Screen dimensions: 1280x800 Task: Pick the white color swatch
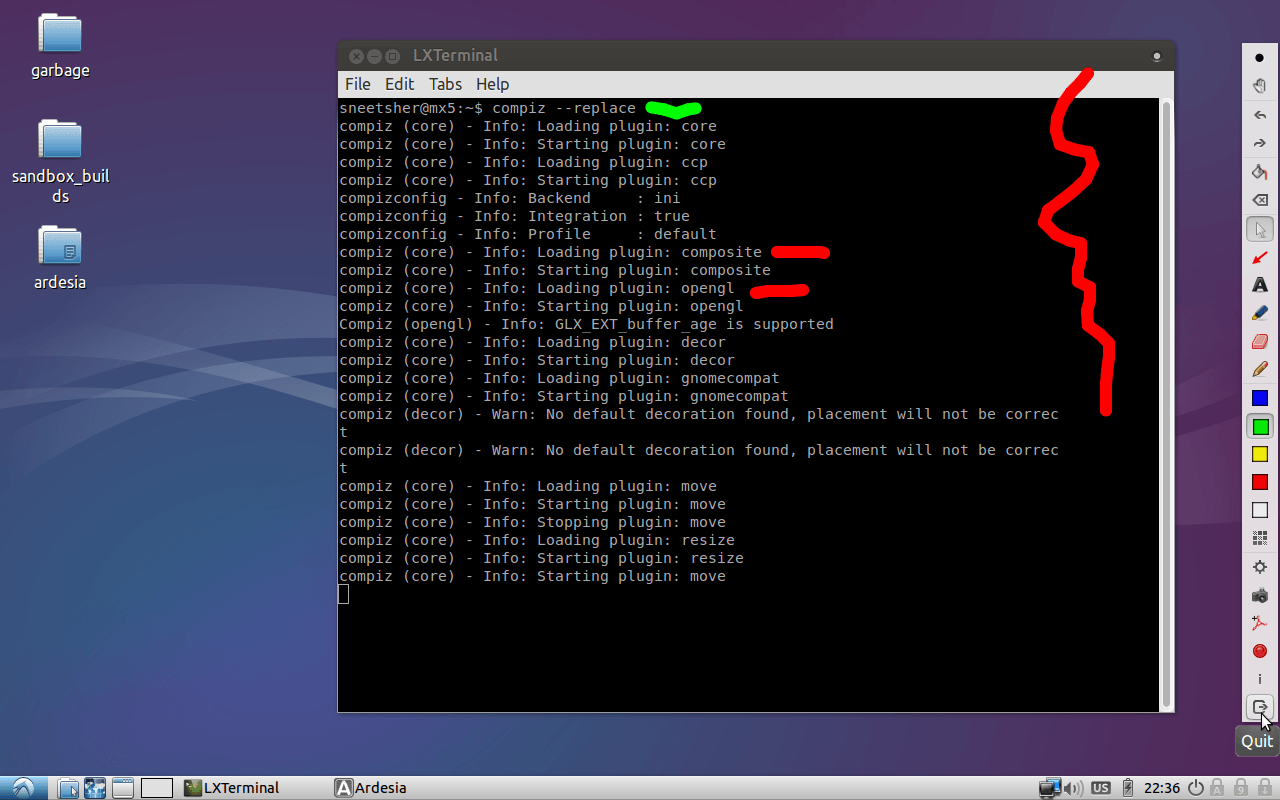coord(1260,510)
